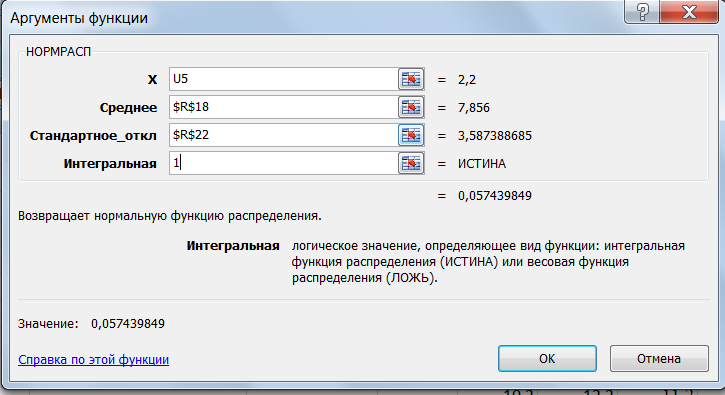Click the Значение: 0,057439849 line
725x395 pixels.
point(91,323)
